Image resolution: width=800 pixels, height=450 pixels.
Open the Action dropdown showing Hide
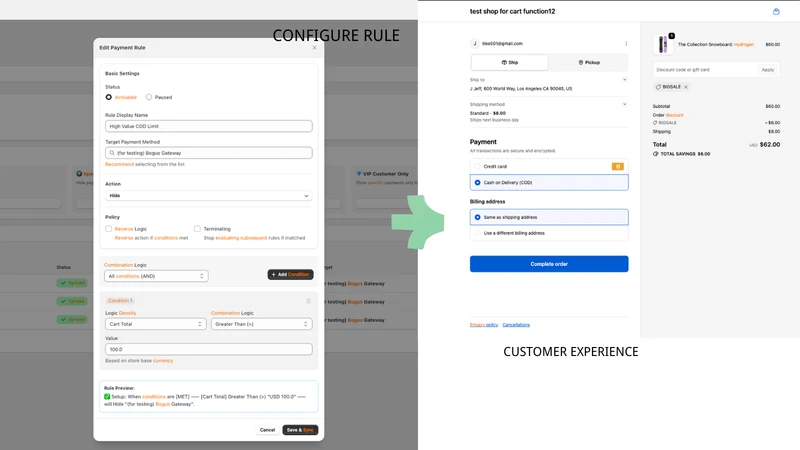[209, 195]
